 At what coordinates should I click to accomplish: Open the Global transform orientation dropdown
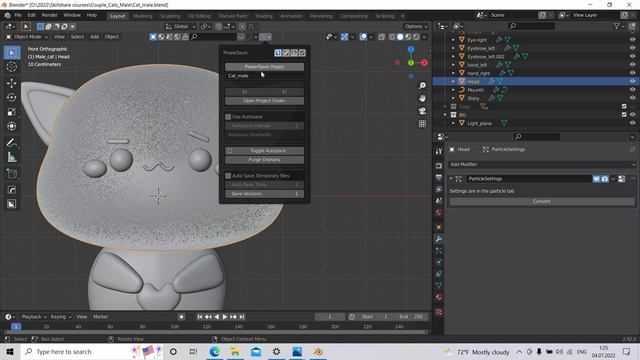coord(180,27)
